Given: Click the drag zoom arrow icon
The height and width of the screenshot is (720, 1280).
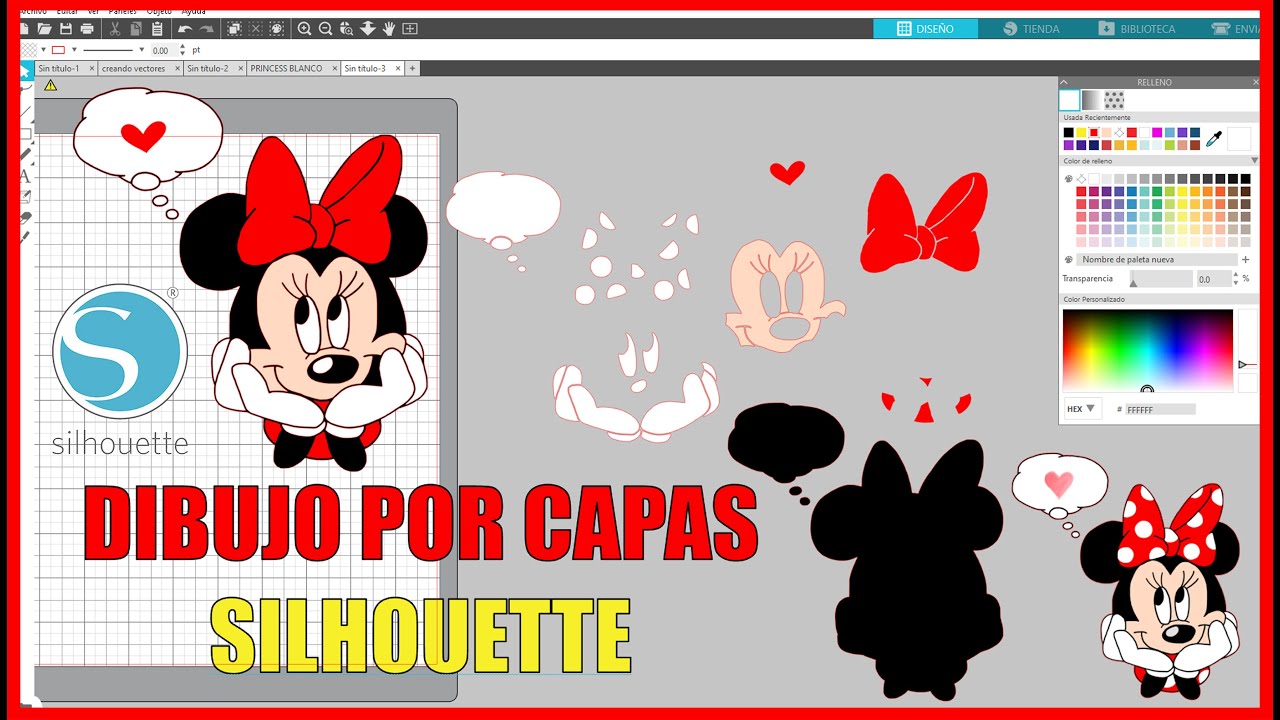Looking at the screenshot, I should tap(367, 29).
